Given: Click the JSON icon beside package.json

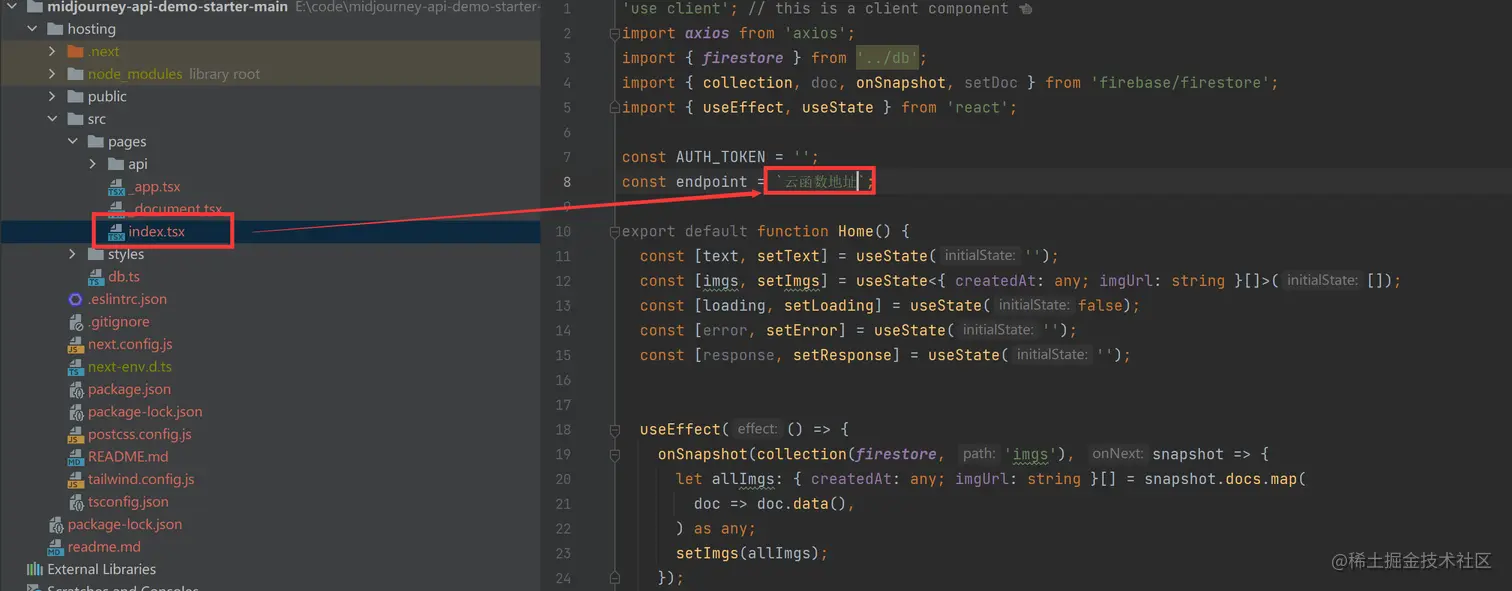Looking at the screenshot, I should [x=76, y=390].
